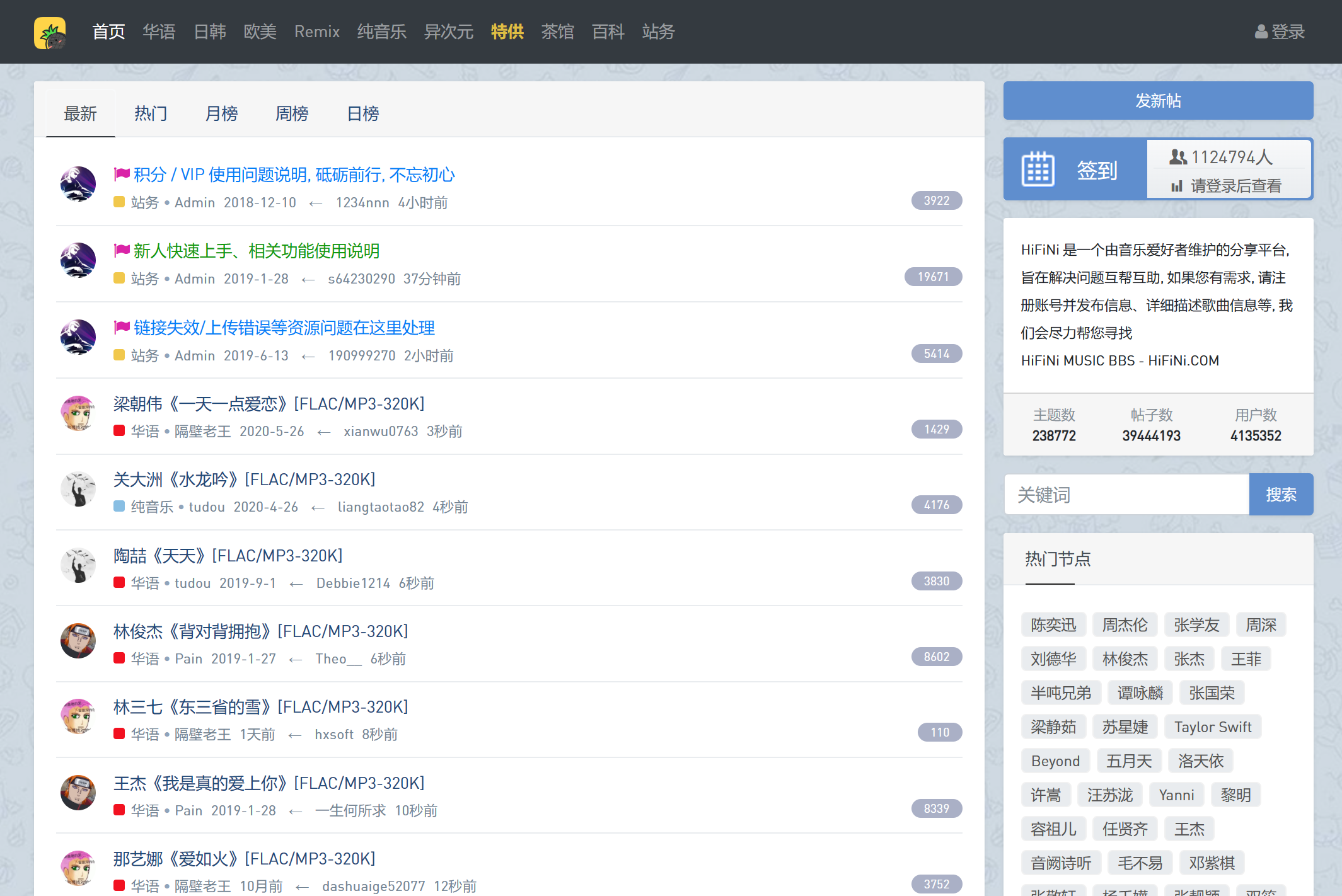Click the 搜索 search button

[x=1281, y=495]
